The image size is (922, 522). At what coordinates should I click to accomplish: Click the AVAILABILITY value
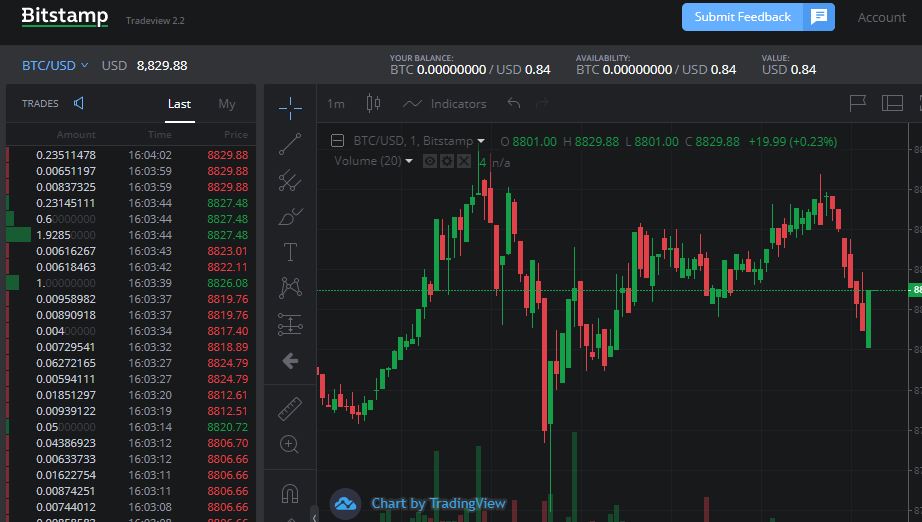point(656,69)
